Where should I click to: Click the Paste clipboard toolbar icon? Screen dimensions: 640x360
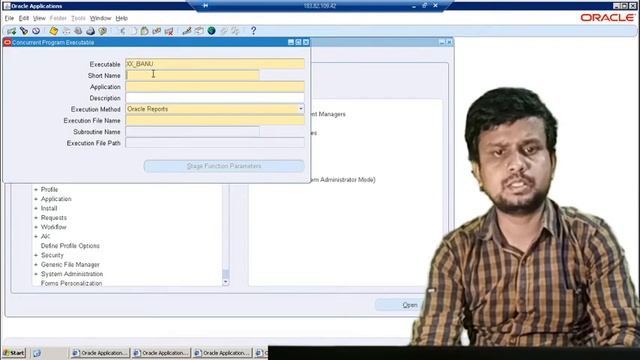point(144,31)
